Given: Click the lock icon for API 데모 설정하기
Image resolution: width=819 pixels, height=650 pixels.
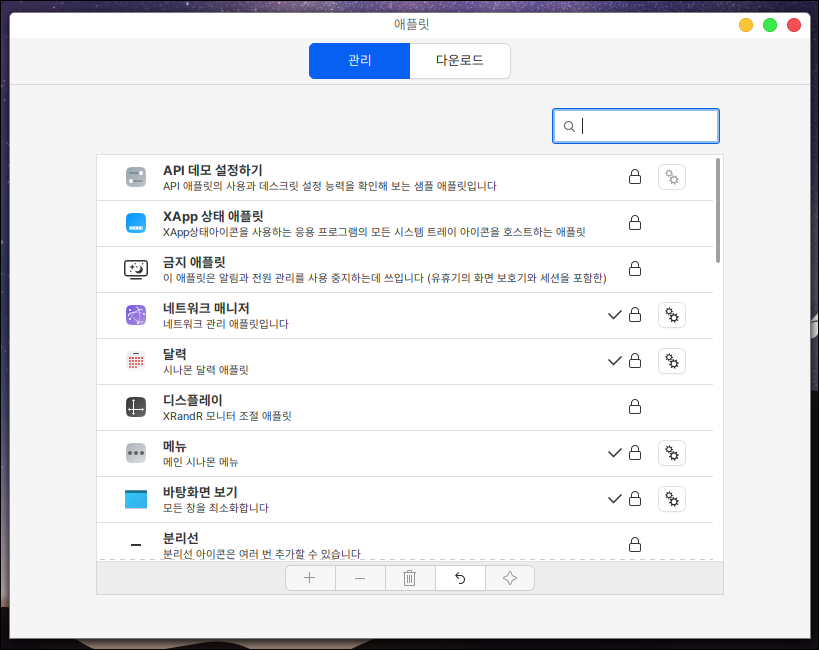Looking at the screenshot, I should point(634,177).
